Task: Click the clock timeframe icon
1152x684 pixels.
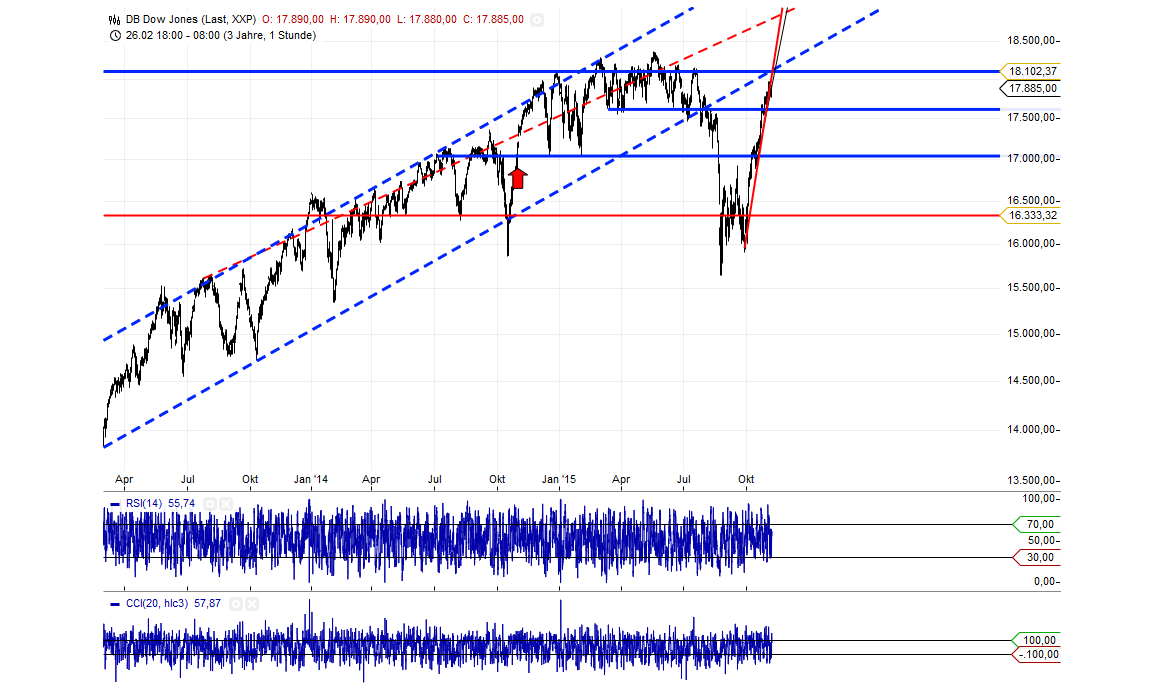Action: (113, 33)
